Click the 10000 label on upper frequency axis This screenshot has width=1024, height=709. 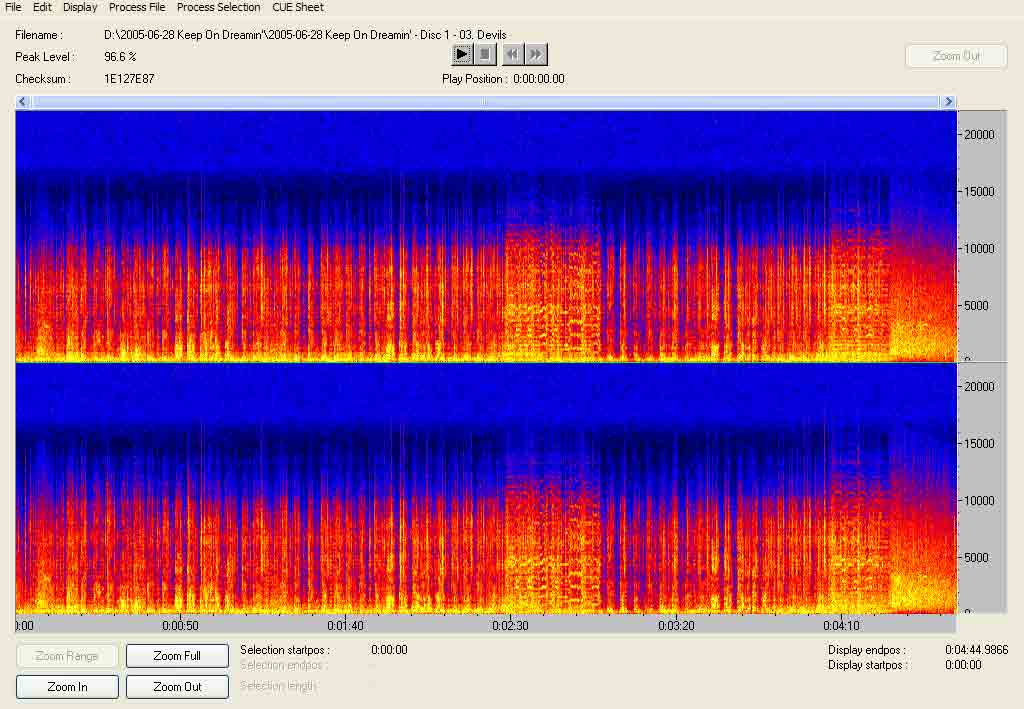(979, 248)
